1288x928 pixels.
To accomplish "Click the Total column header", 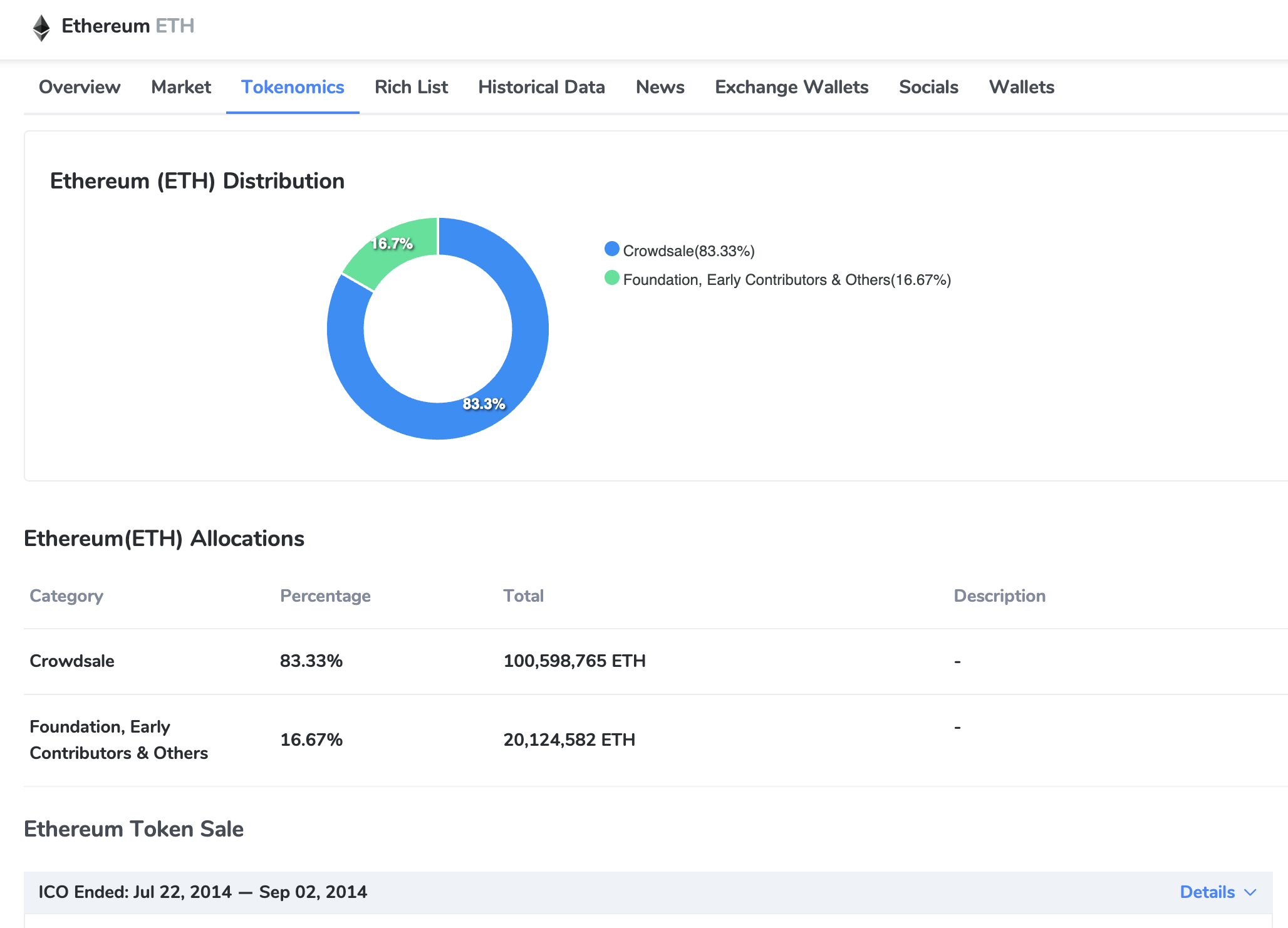I will 523,596.
